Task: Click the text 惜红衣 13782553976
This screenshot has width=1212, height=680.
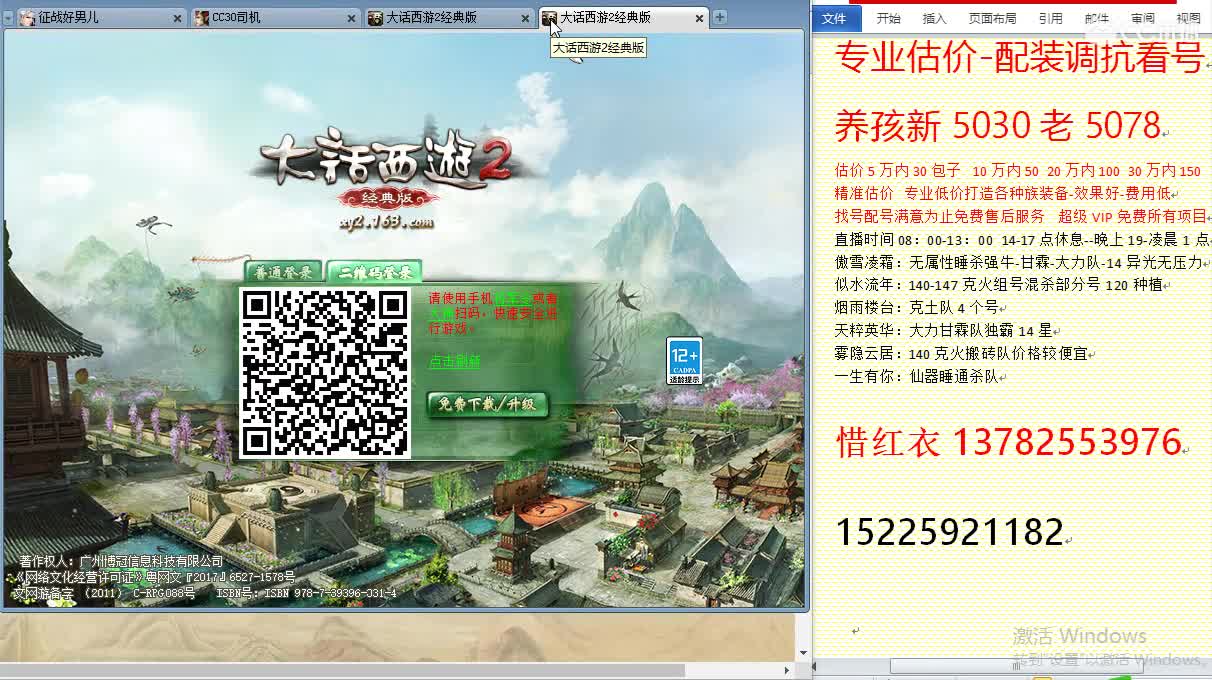Action: (1009, 441)
